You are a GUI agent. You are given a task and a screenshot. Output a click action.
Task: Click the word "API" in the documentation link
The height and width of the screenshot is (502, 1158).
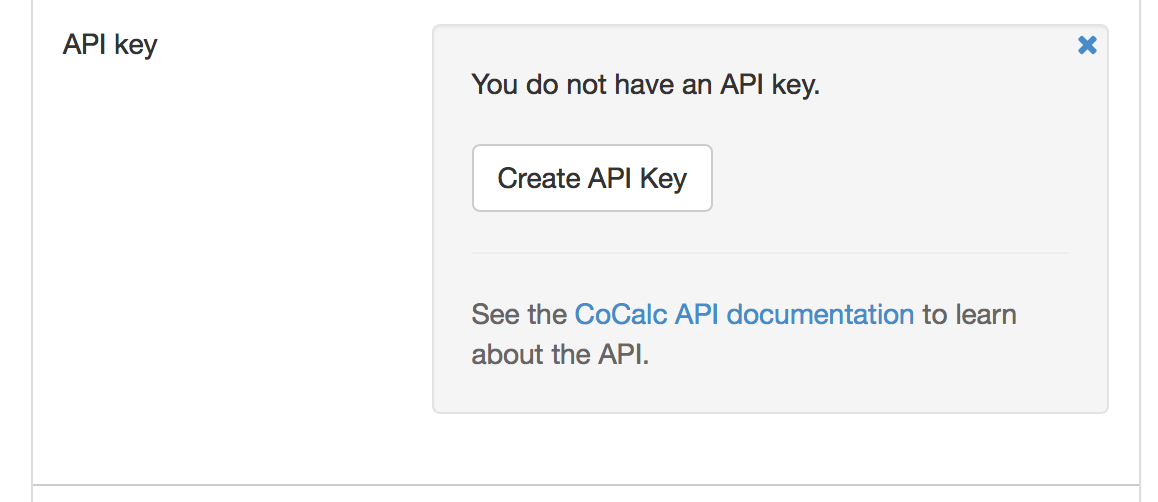tap(697, 314)
